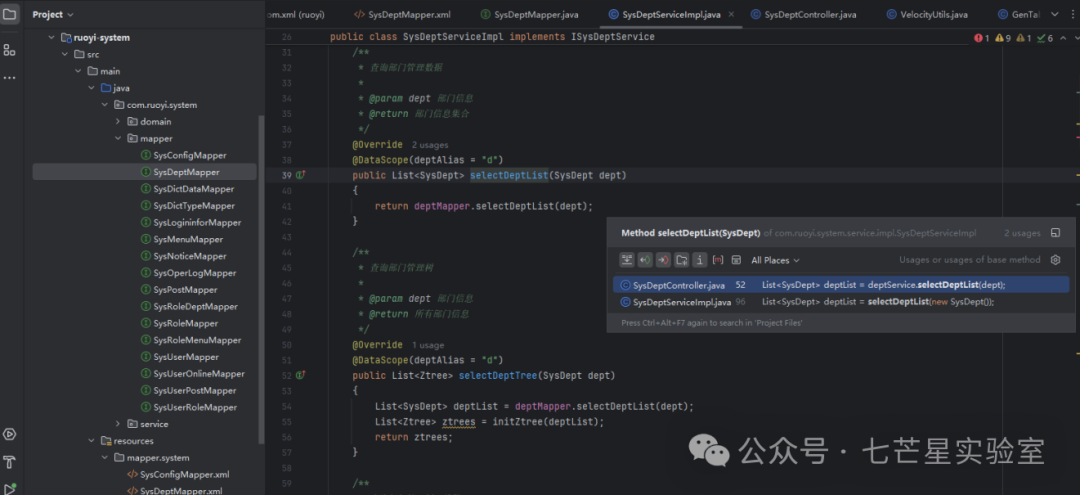The width and height of the screenshot is (1080, 495).
Task: Collapse the src folder node
Action: (x=65, y=54)
